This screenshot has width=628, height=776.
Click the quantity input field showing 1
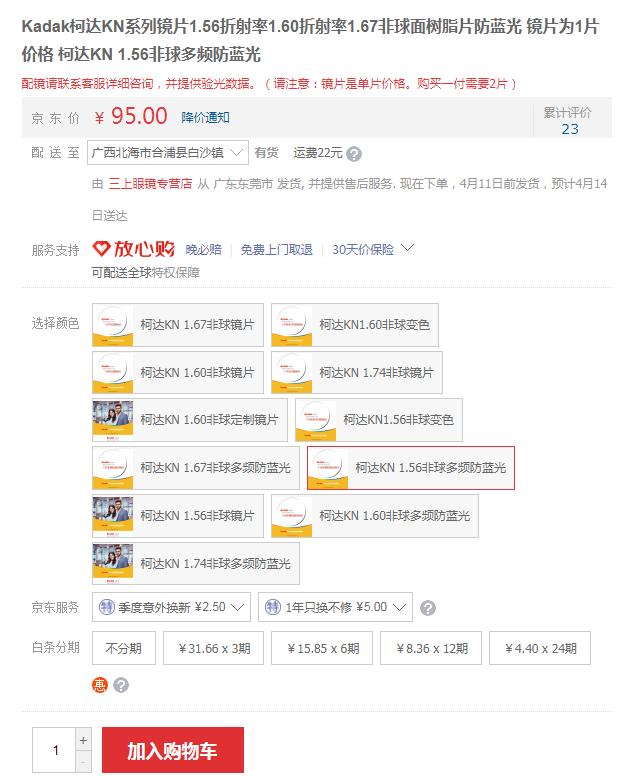54,750
